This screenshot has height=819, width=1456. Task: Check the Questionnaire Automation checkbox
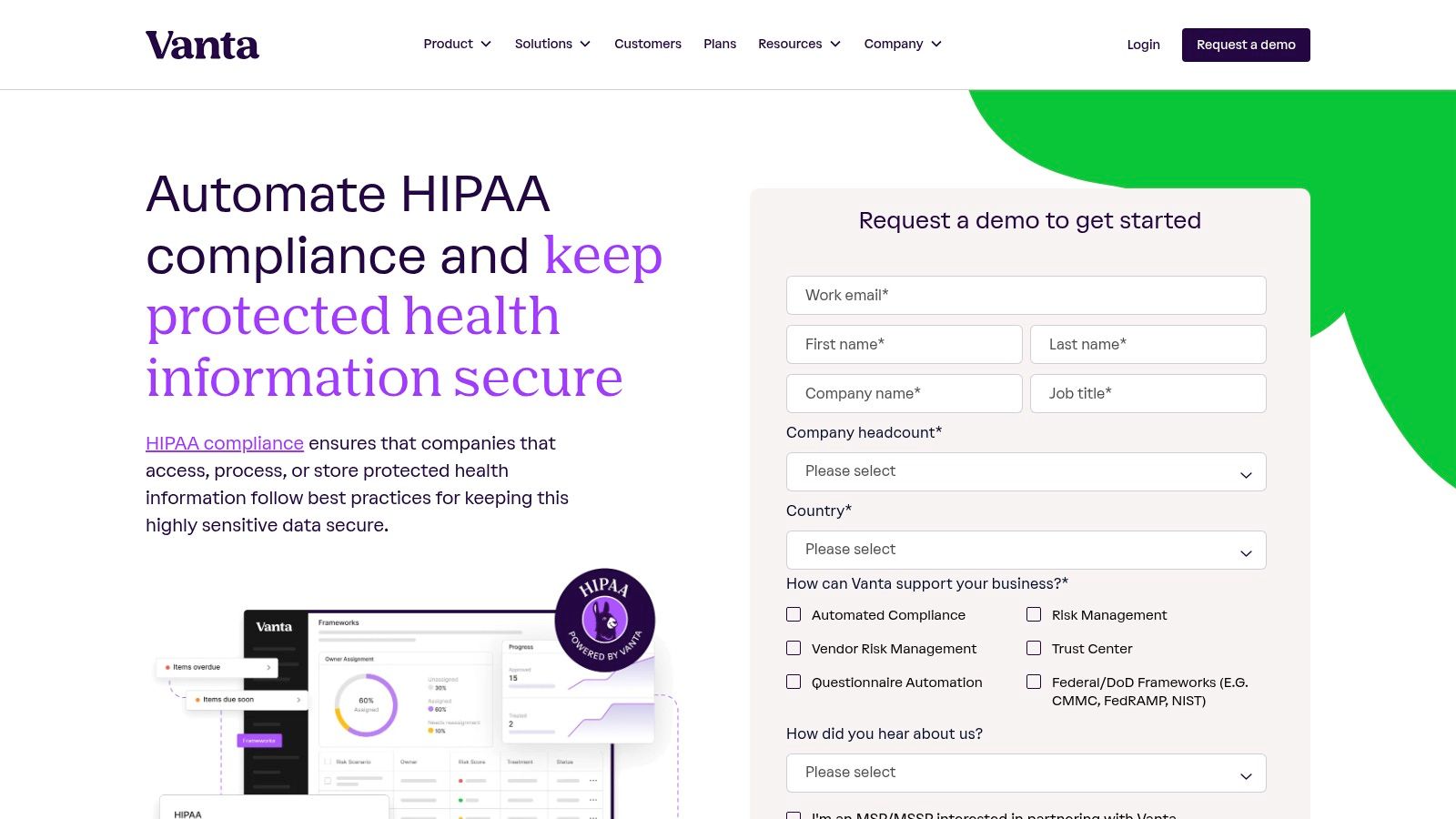tap(794, 682)
